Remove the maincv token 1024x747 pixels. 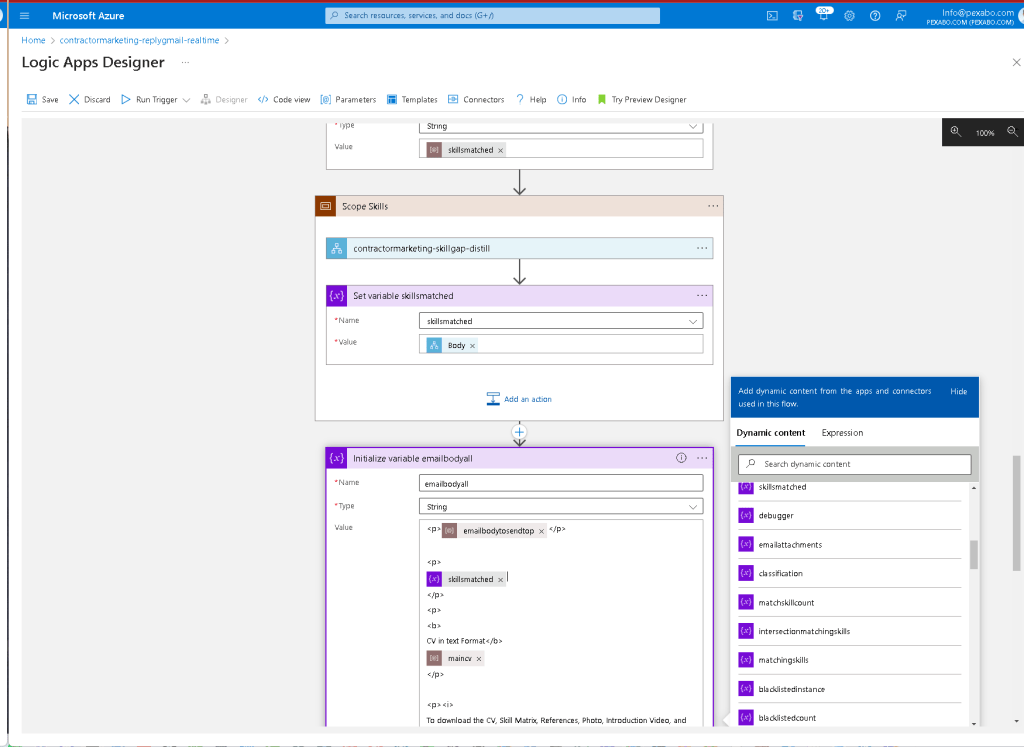479,660
